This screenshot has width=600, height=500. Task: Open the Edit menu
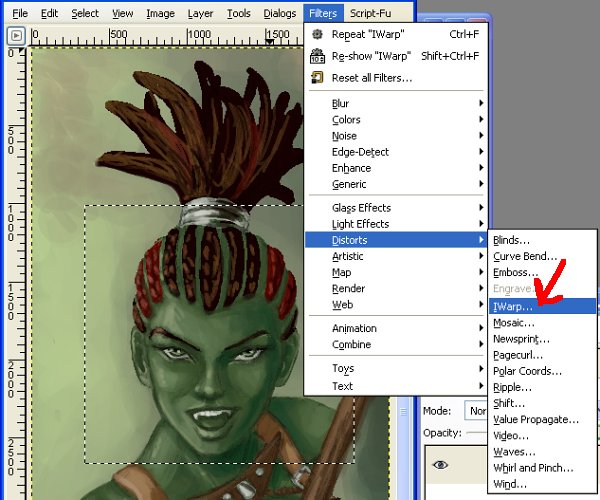(x=49, y=13)
